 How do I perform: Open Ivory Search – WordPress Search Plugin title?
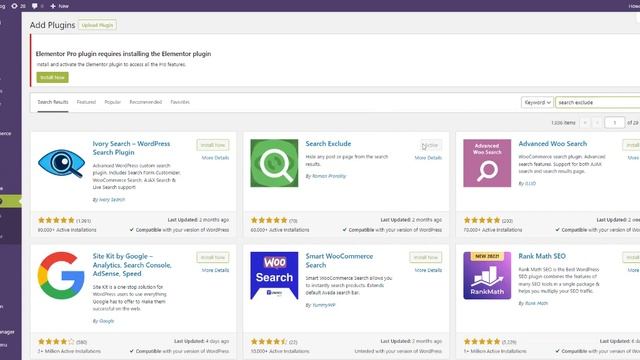tap(131, 148)
